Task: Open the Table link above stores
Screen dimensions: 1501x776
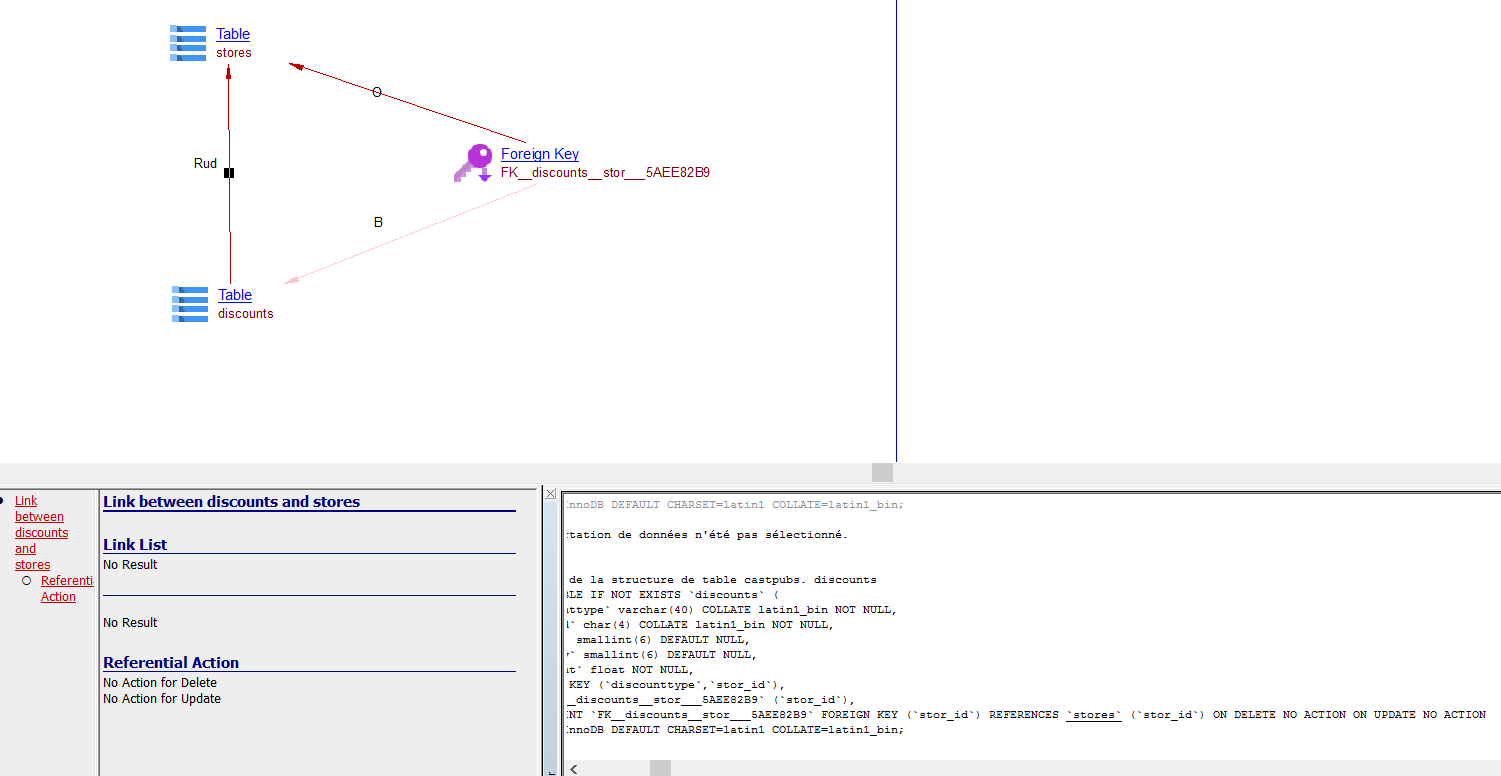Action: click(233, 34)
